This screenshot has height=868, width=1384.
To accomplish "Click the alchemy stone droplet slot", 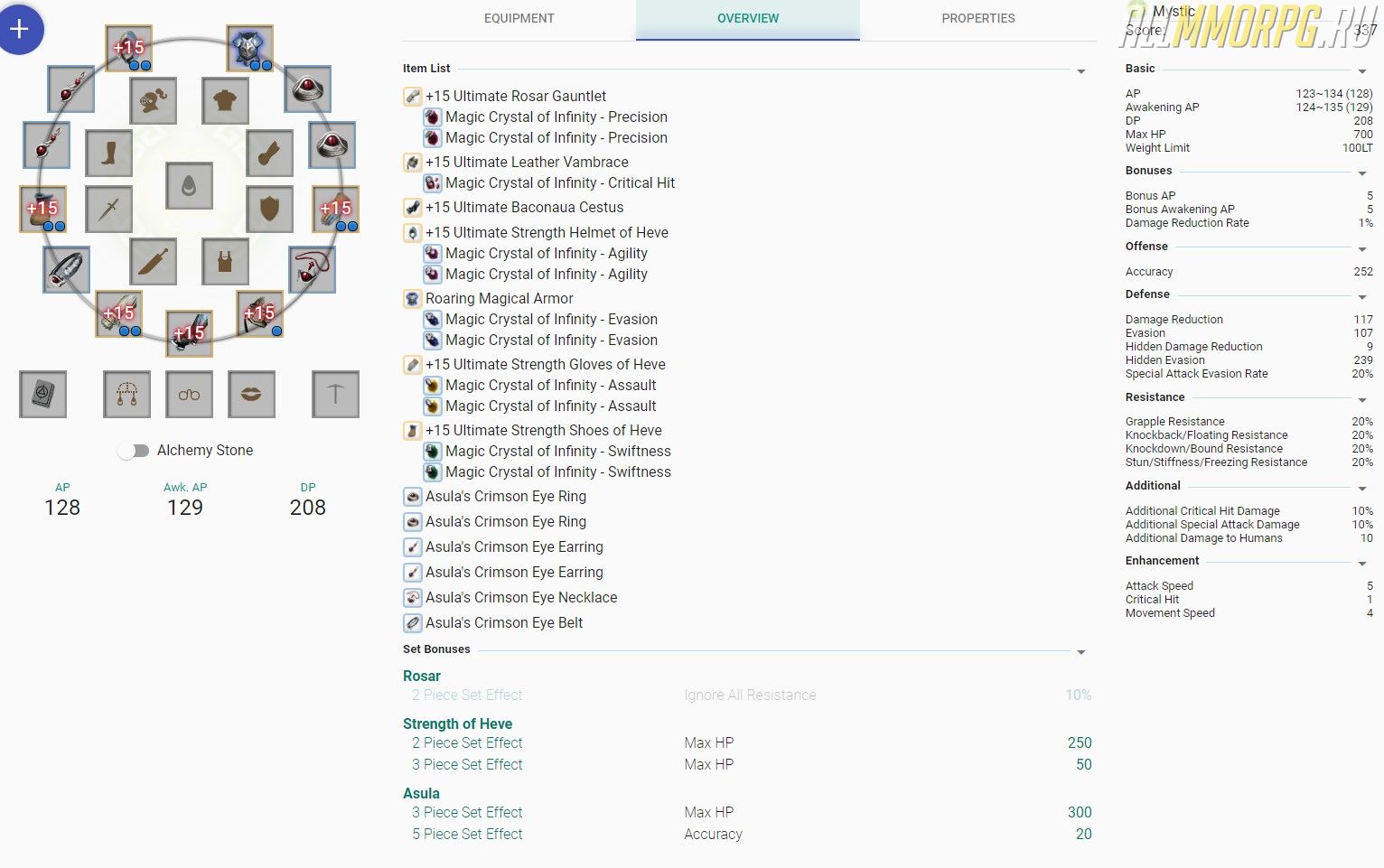I will [x=190, y=186].
